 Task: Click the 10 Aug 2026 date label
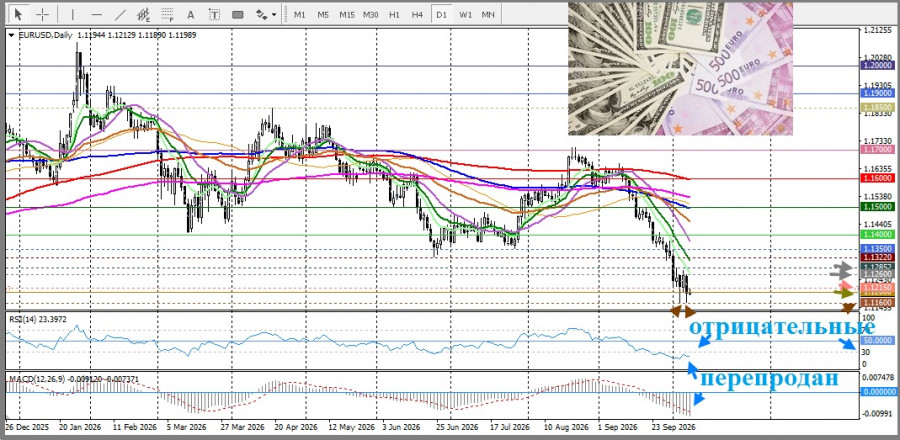coord(565,428)
